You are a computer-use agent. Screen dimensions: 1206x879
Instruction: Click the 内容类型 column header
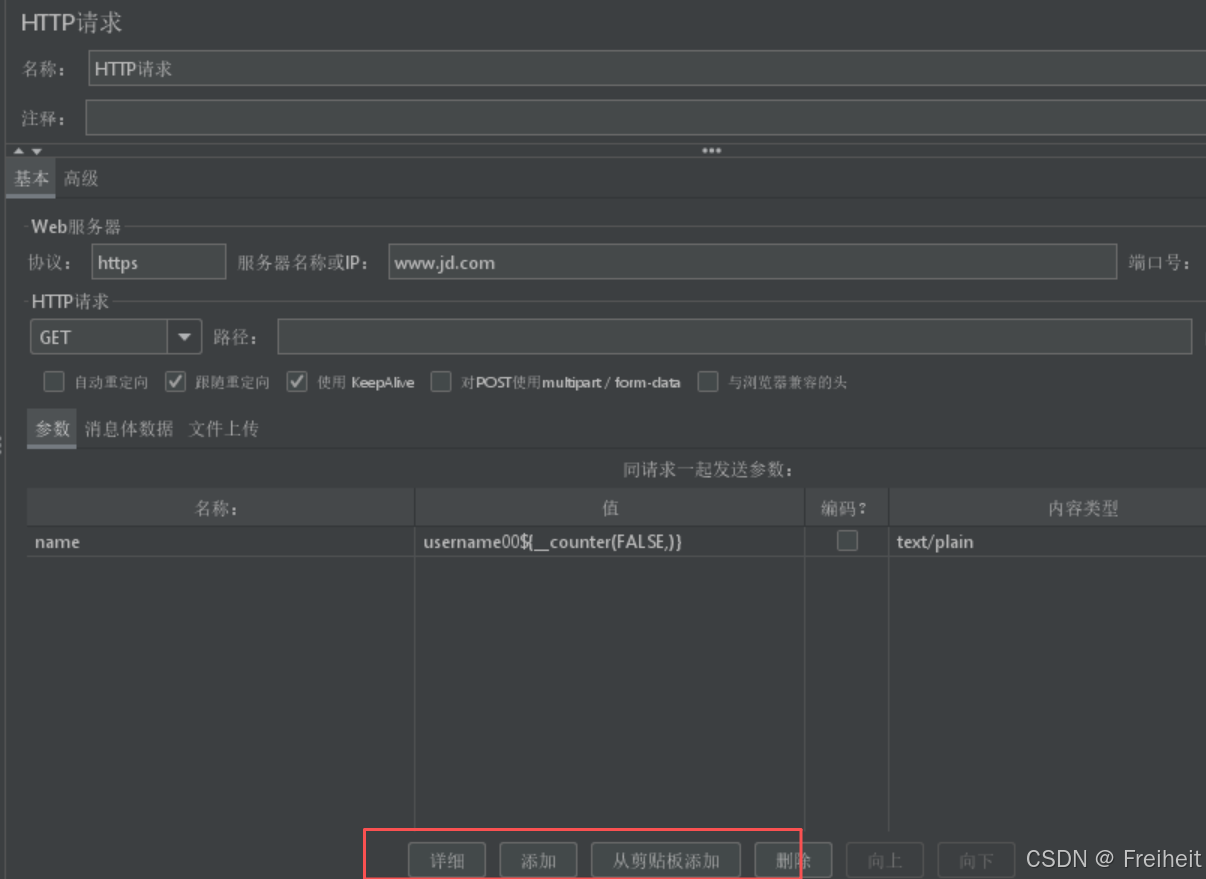1048,508
